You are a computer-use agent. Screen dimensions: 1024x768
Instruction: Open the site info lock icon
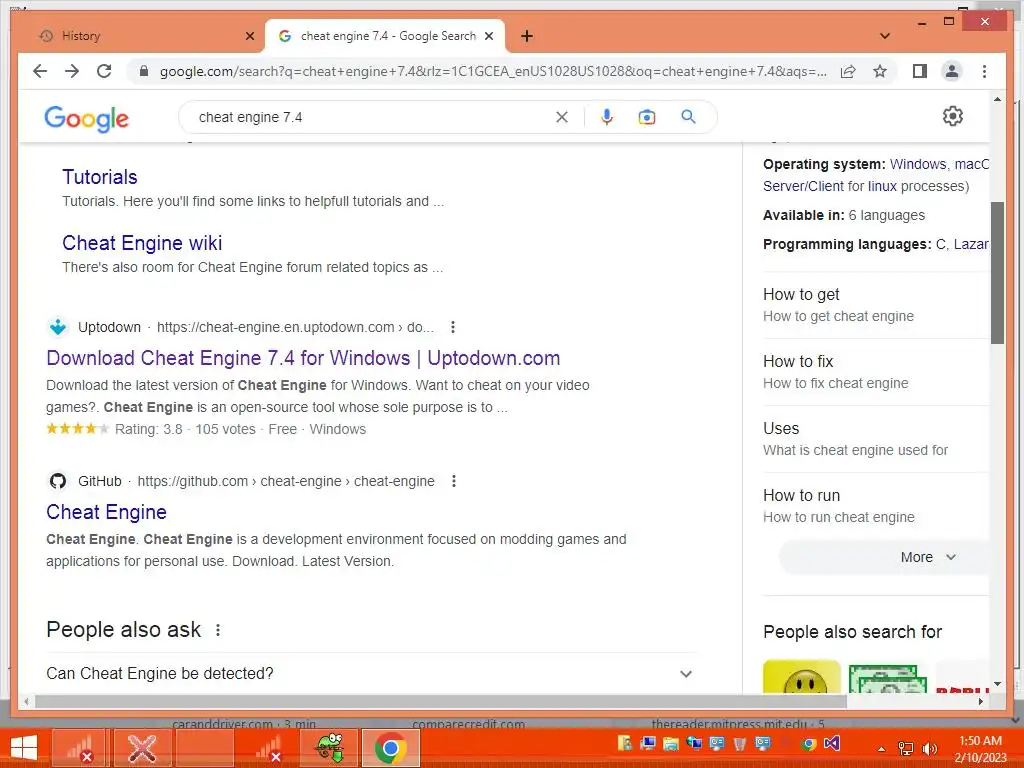click(144, 71)
